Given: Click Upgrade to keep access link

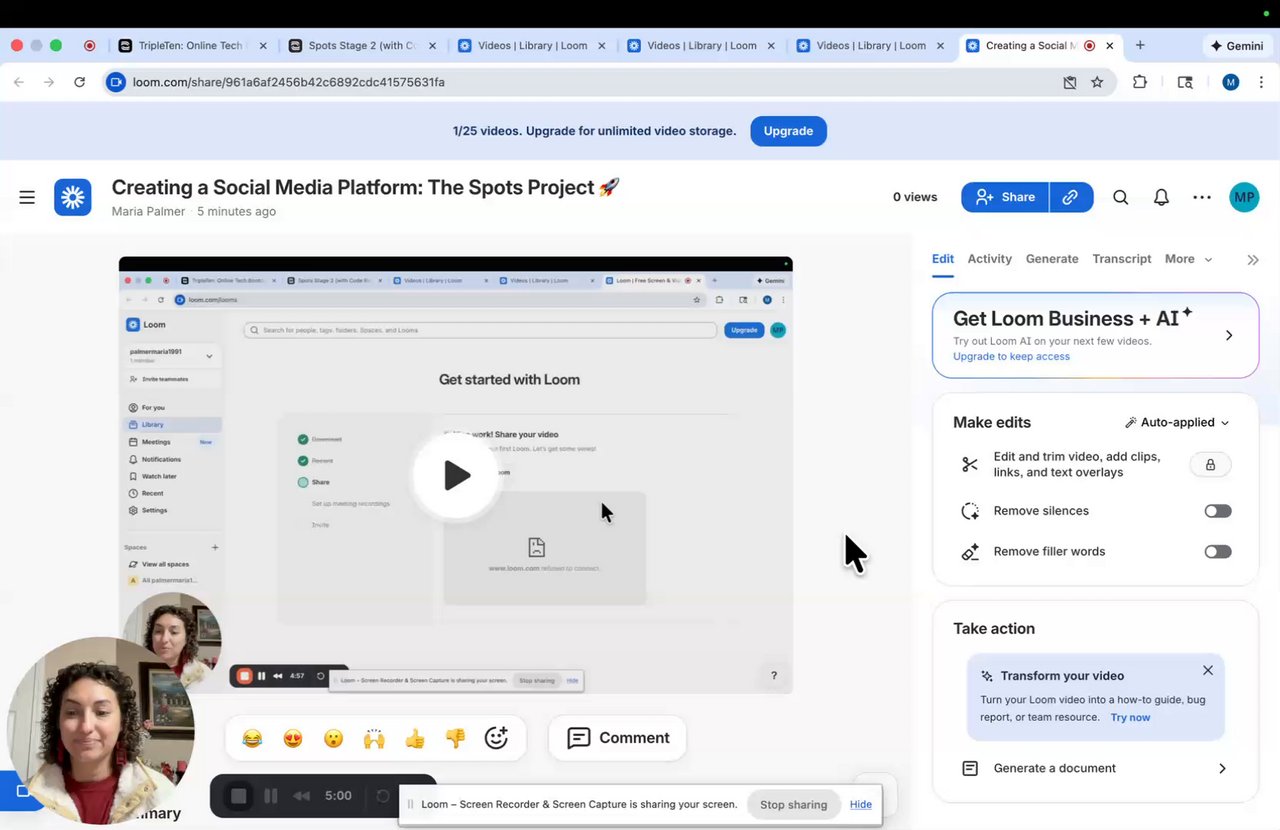Looking at the screenshot, I should click(1011, 357).
